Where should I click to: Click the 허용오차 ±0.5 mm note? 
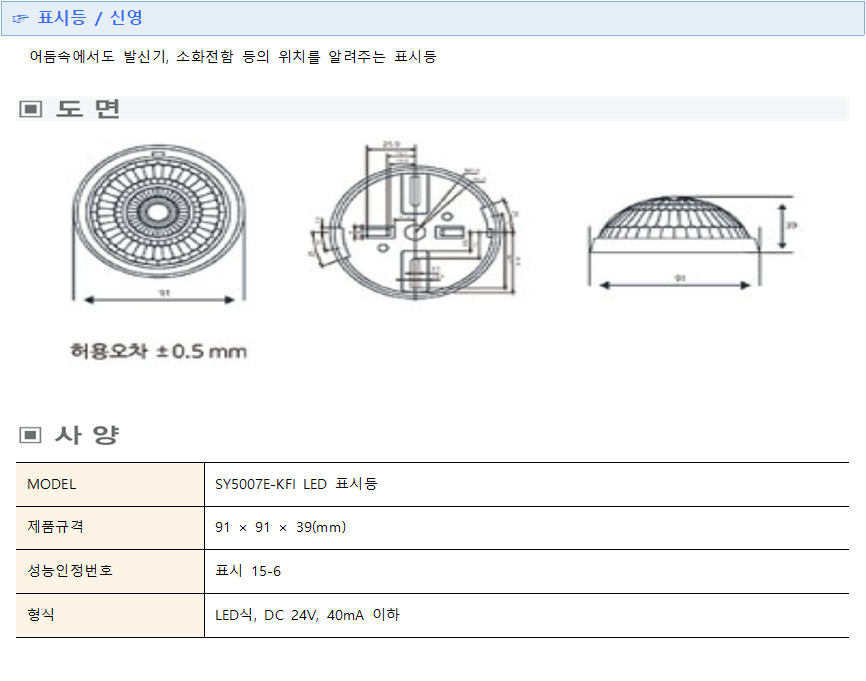pyautogui.click(x=158, y=351)
